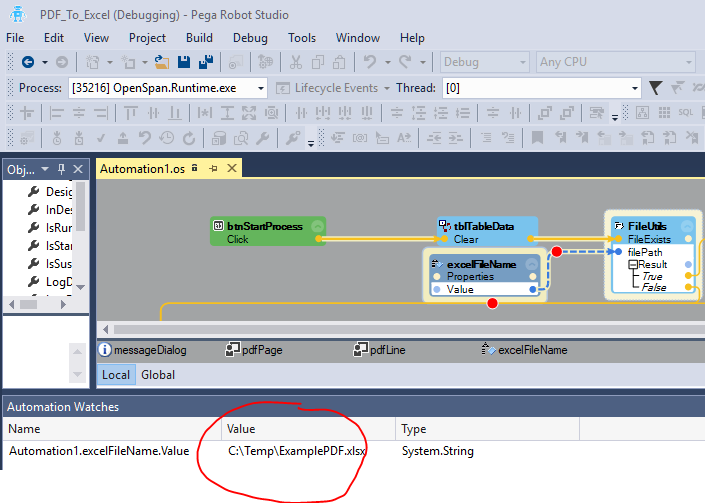This screenshot has width=705, height=503.
Task: Pin the Automation1.os tab
Action: coord(214,169)
